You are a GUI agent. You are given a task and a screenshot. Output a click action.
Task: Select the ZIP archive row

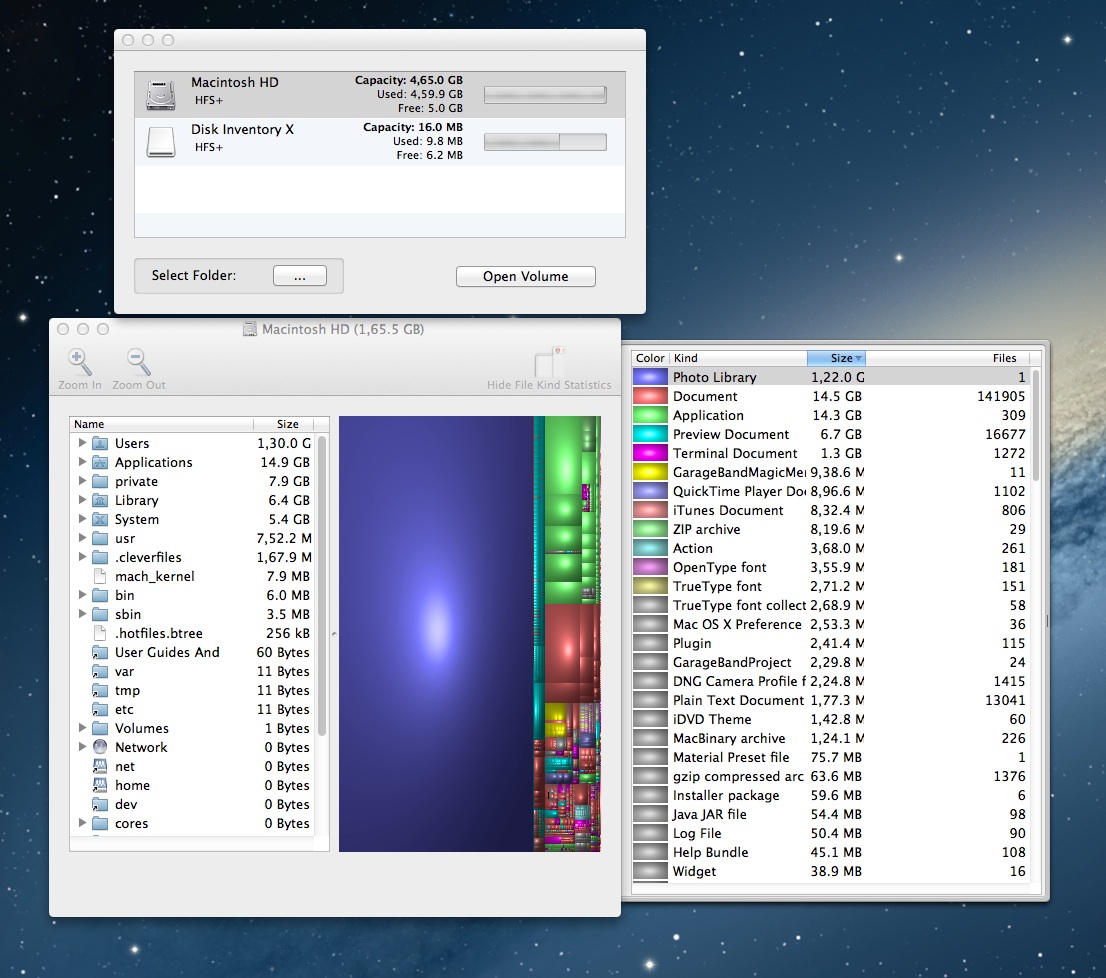click(830, 530)
